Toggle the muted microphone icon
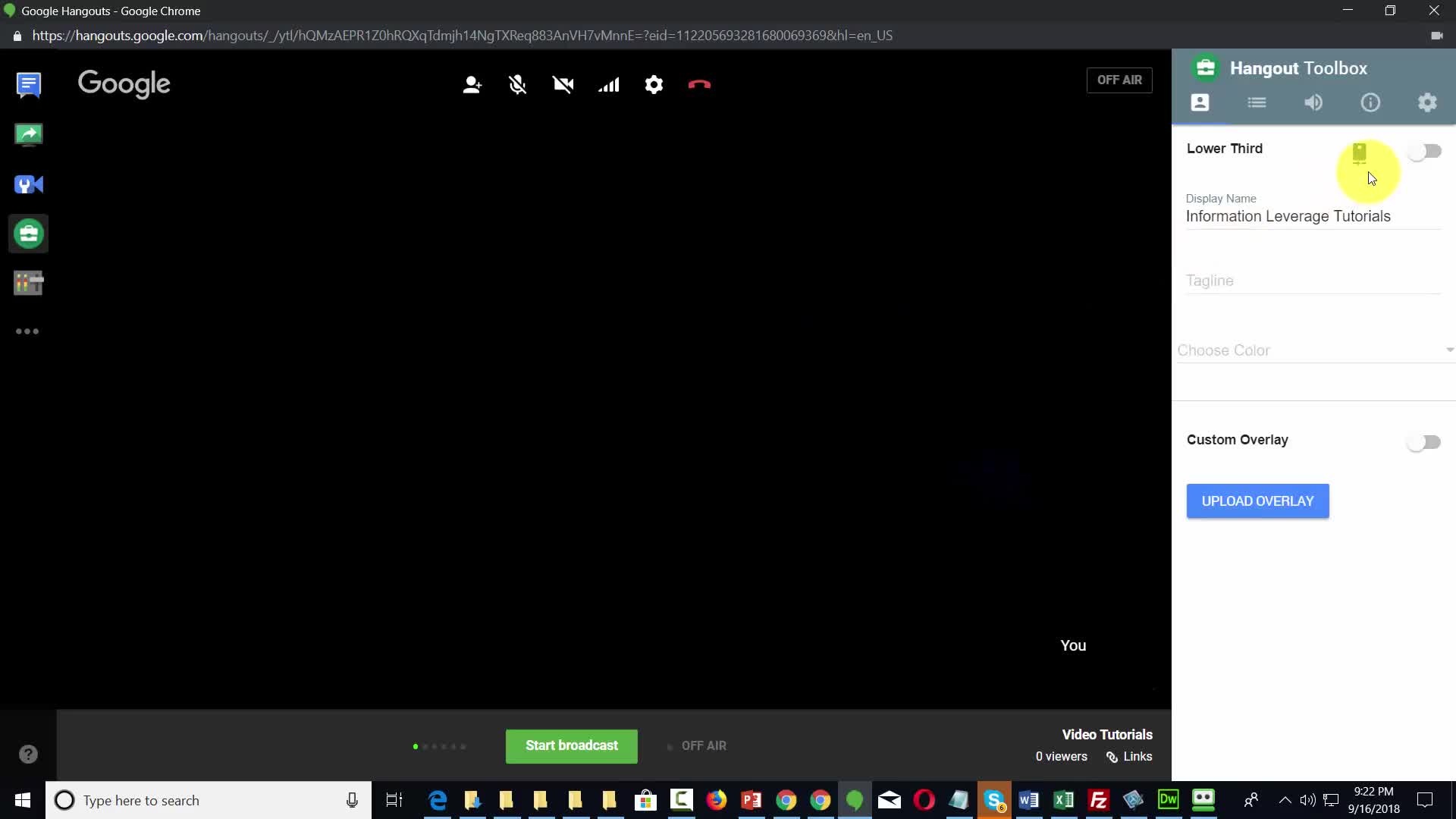Screen dimensions: 1456x819 pos(518,84)
